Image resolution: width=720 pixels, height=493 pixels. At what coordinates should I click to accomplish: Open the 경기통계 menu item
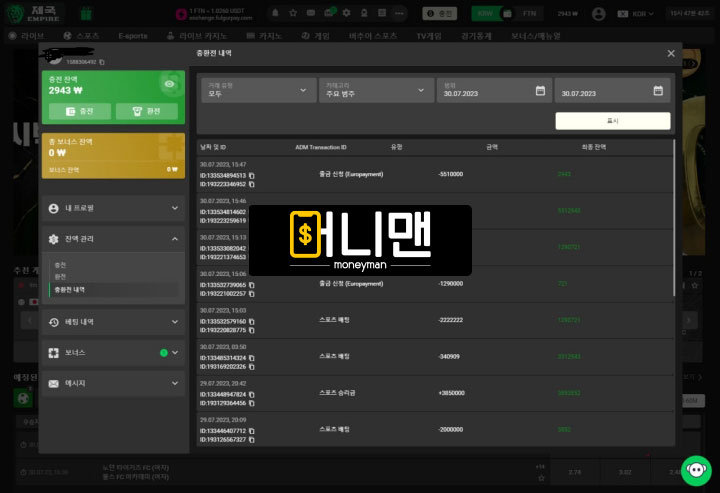(476, 36)
